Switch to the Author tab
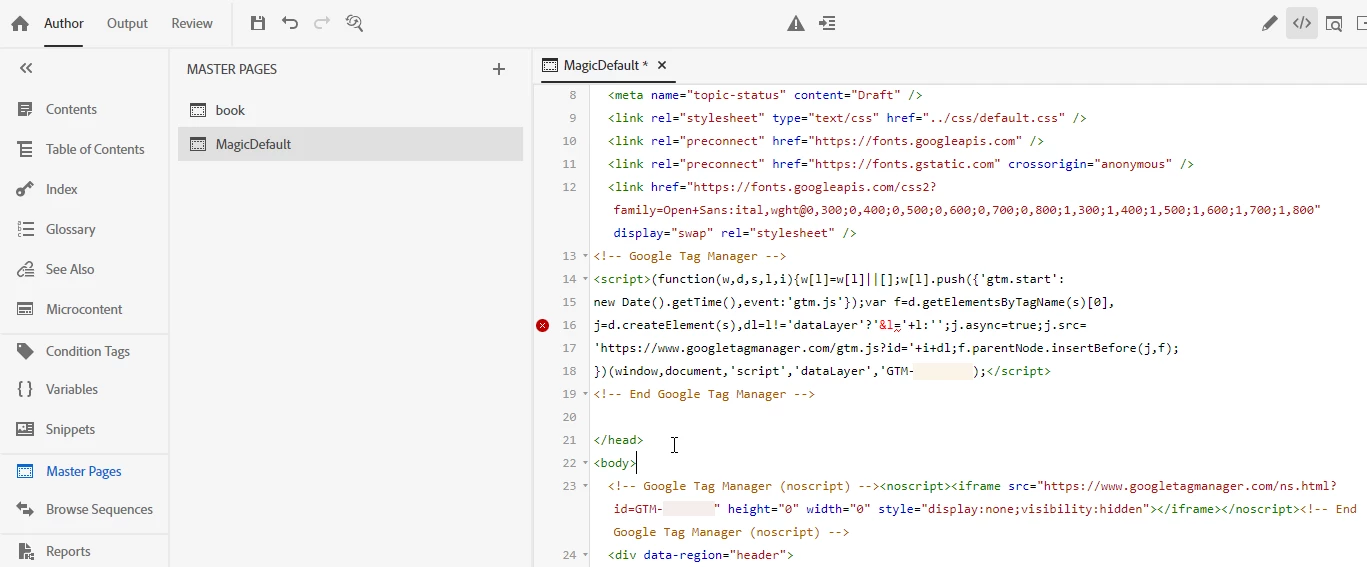The image size is (1367, 567). tap(64, 23)
